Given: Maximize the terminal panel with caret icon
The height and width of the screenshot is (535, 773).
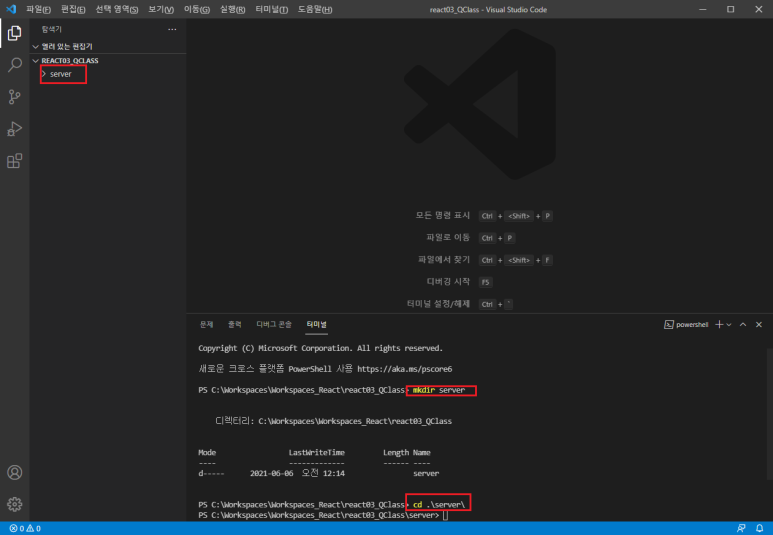Looking at the screenshot, I should click(x=743, y=324).
